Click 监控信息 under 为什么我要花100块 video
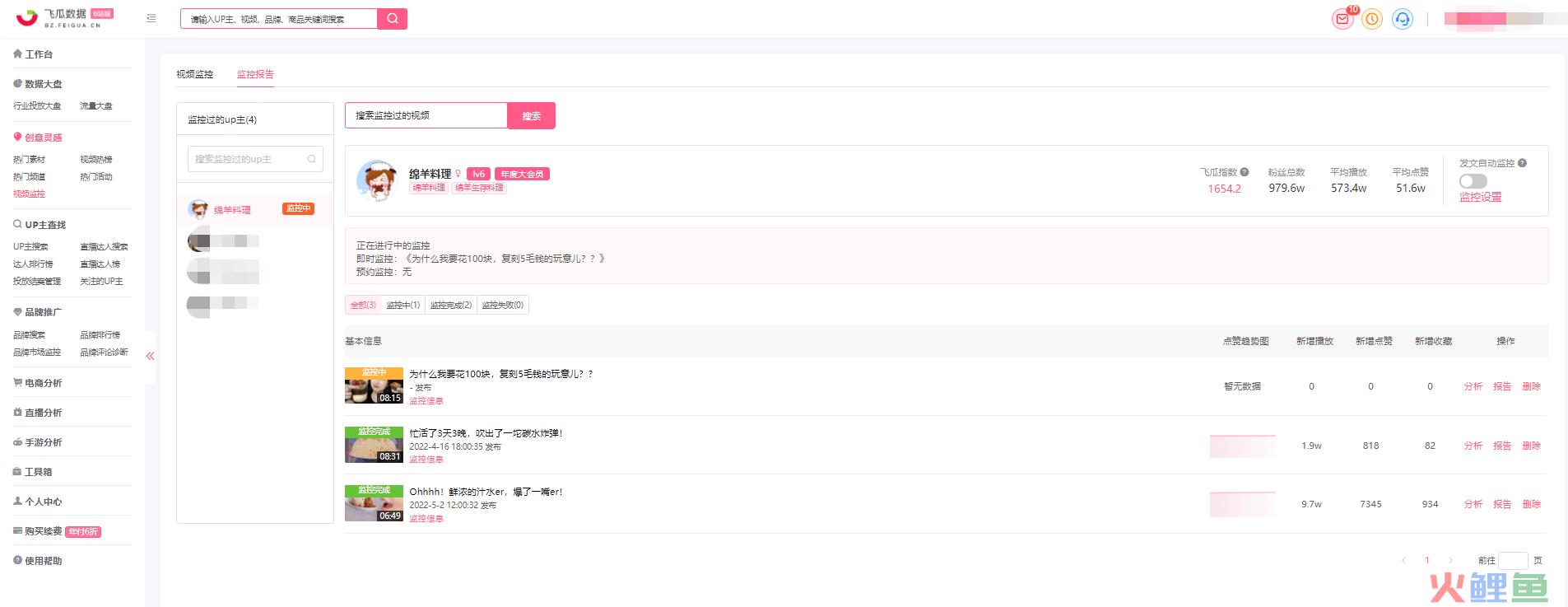The image size is (1568, 607). [x=426, y=401]
